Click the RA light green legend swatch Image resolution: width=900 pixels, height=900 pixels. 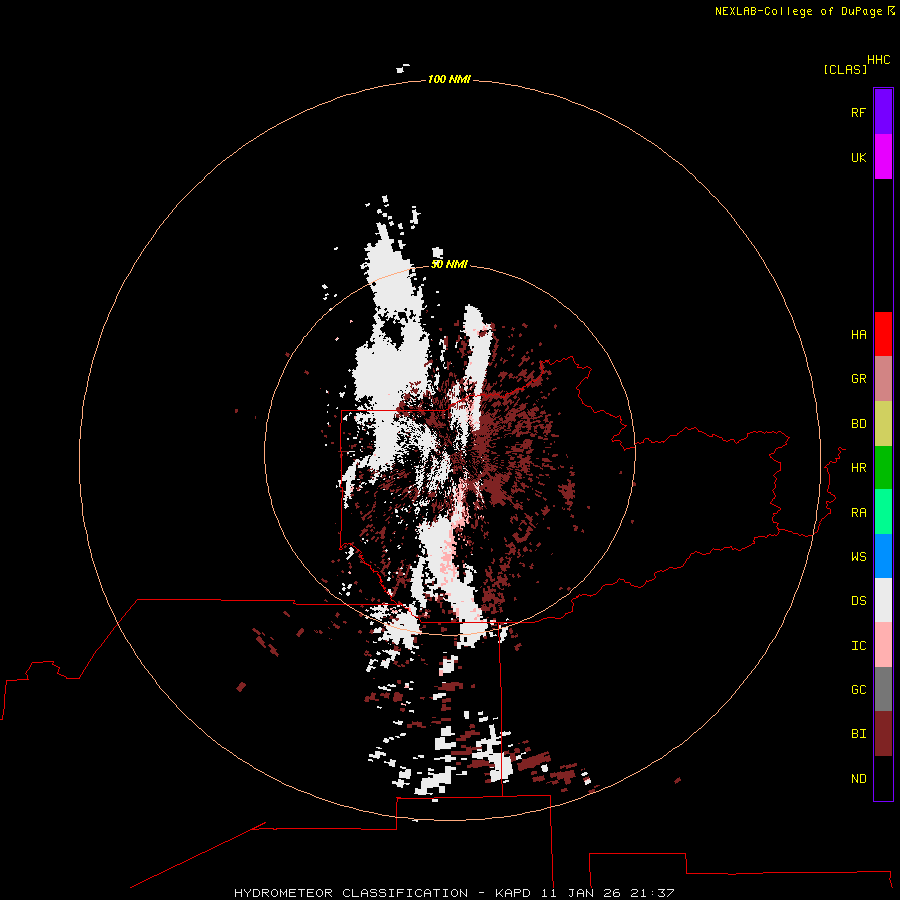point(883,512)
